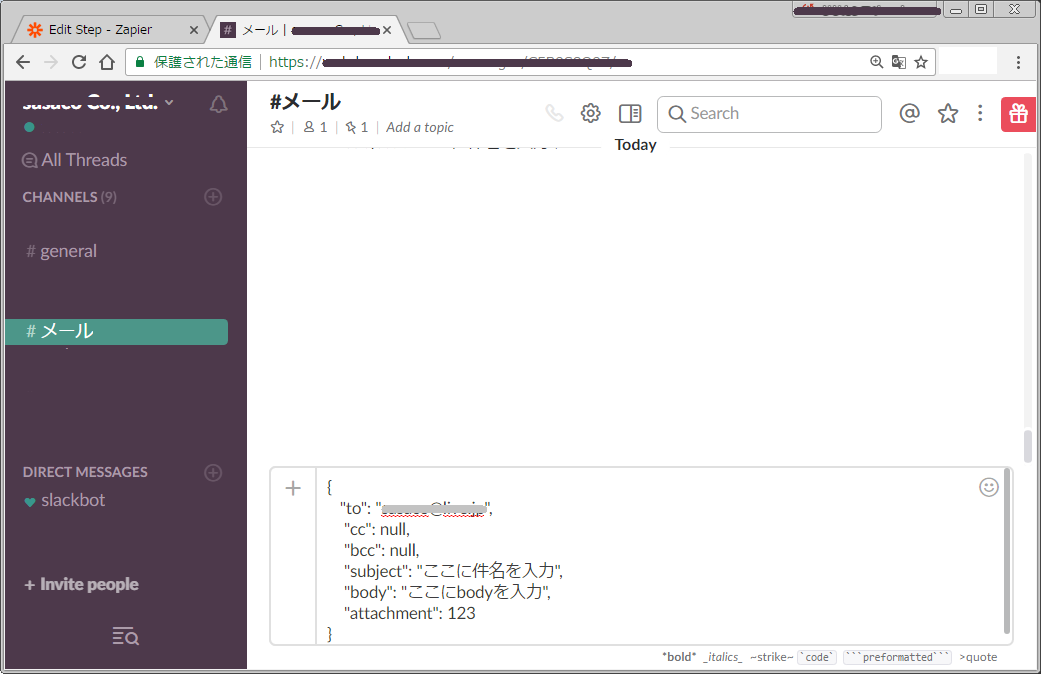Bookmark this page with the address bar star

point(919,61)
